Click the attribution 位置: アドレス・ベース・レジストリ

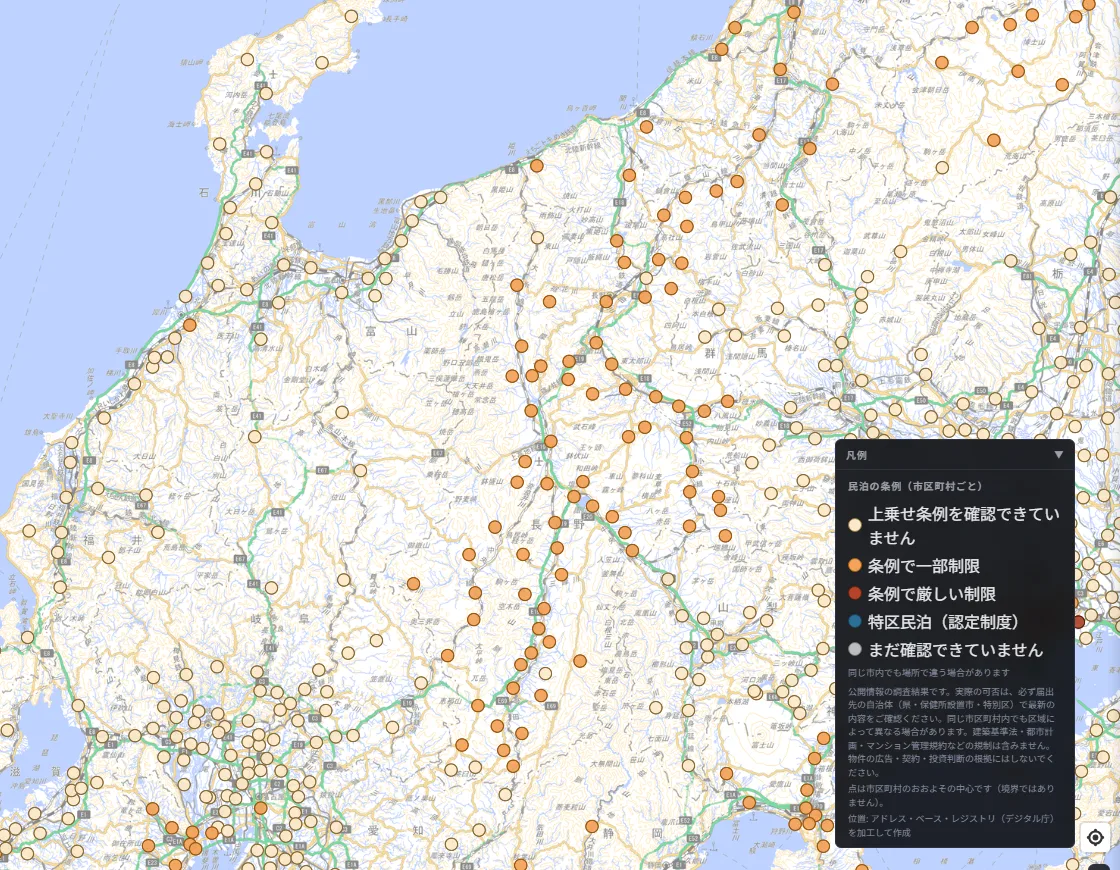coord(951,826)
